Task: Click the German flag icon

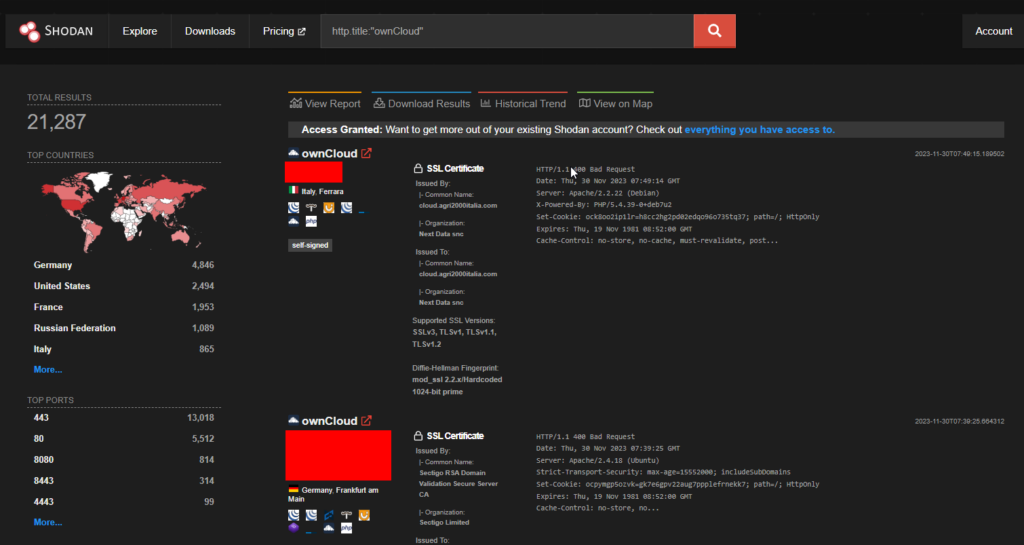Action: click(x=293, y=490)
